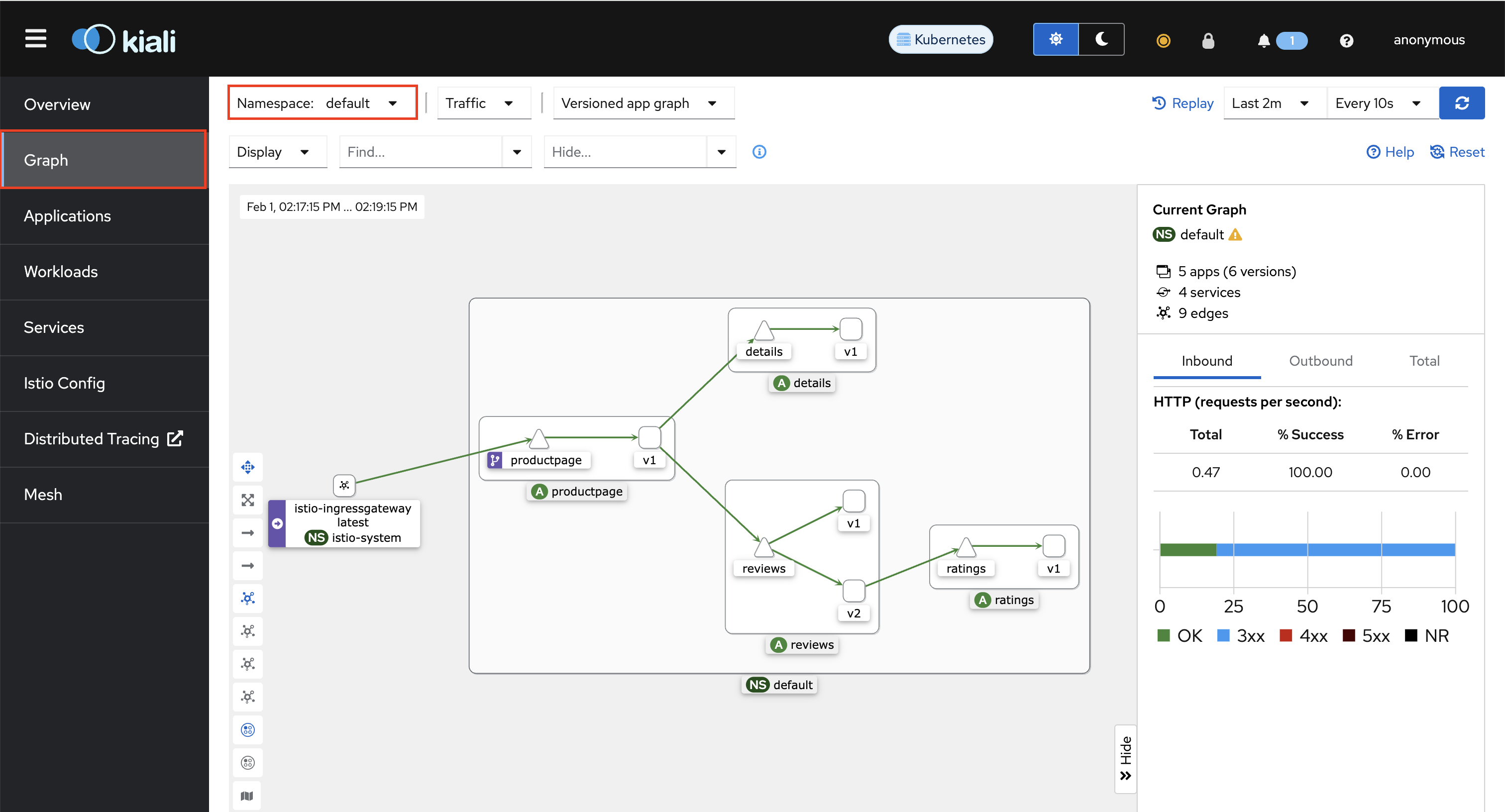
Task: Click the help question mark icon in header
Action: tap(1346, 40)
